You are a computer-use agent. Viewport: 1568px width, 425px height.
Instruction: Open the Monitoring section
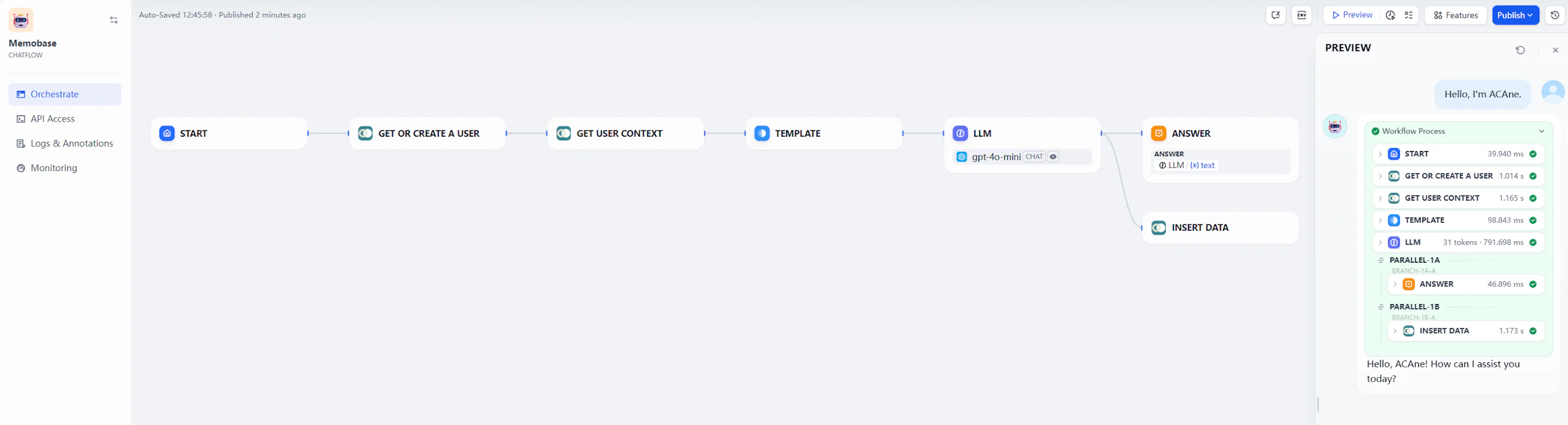coord(55,167)
